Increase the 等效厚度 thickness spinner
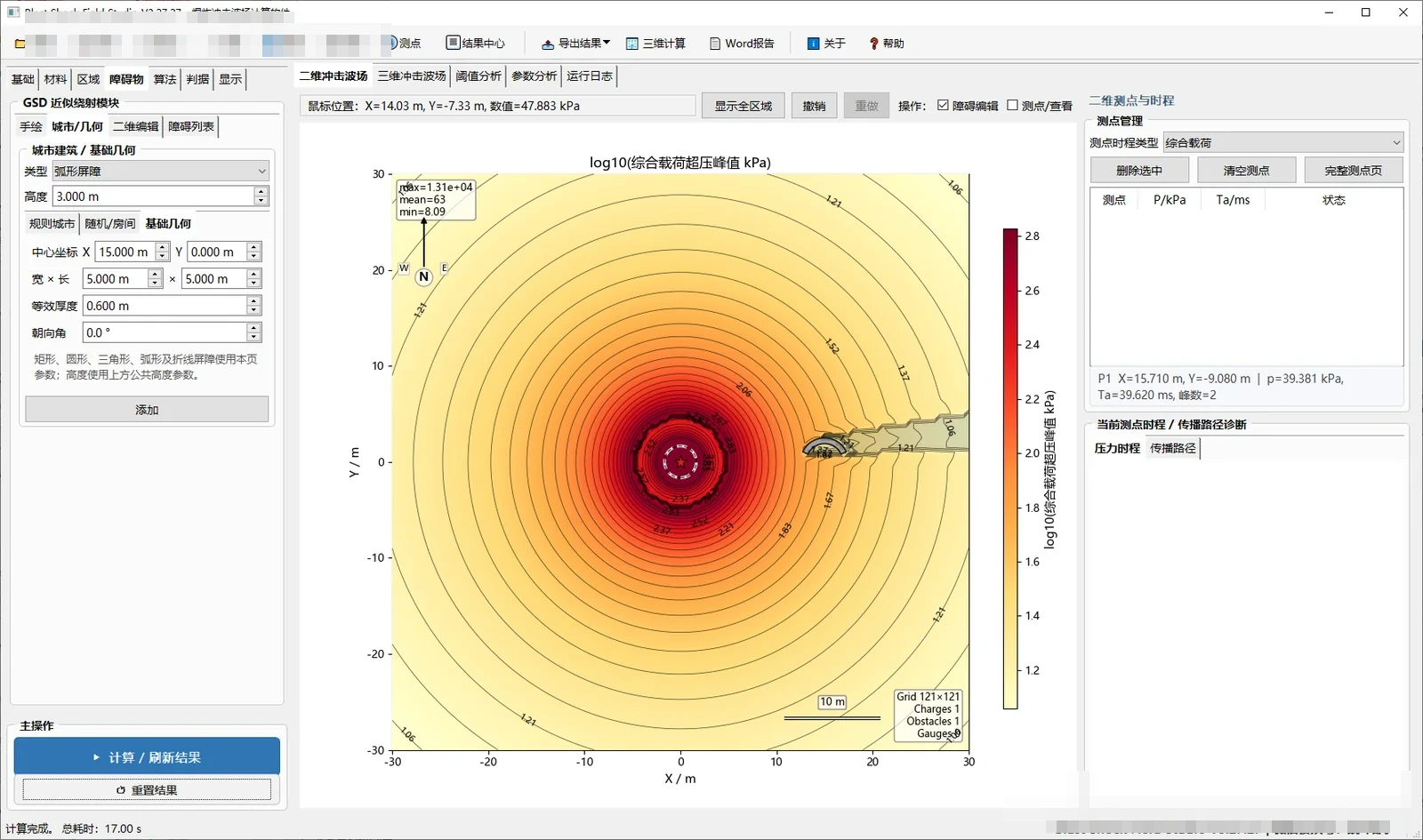 pos(253,300)
